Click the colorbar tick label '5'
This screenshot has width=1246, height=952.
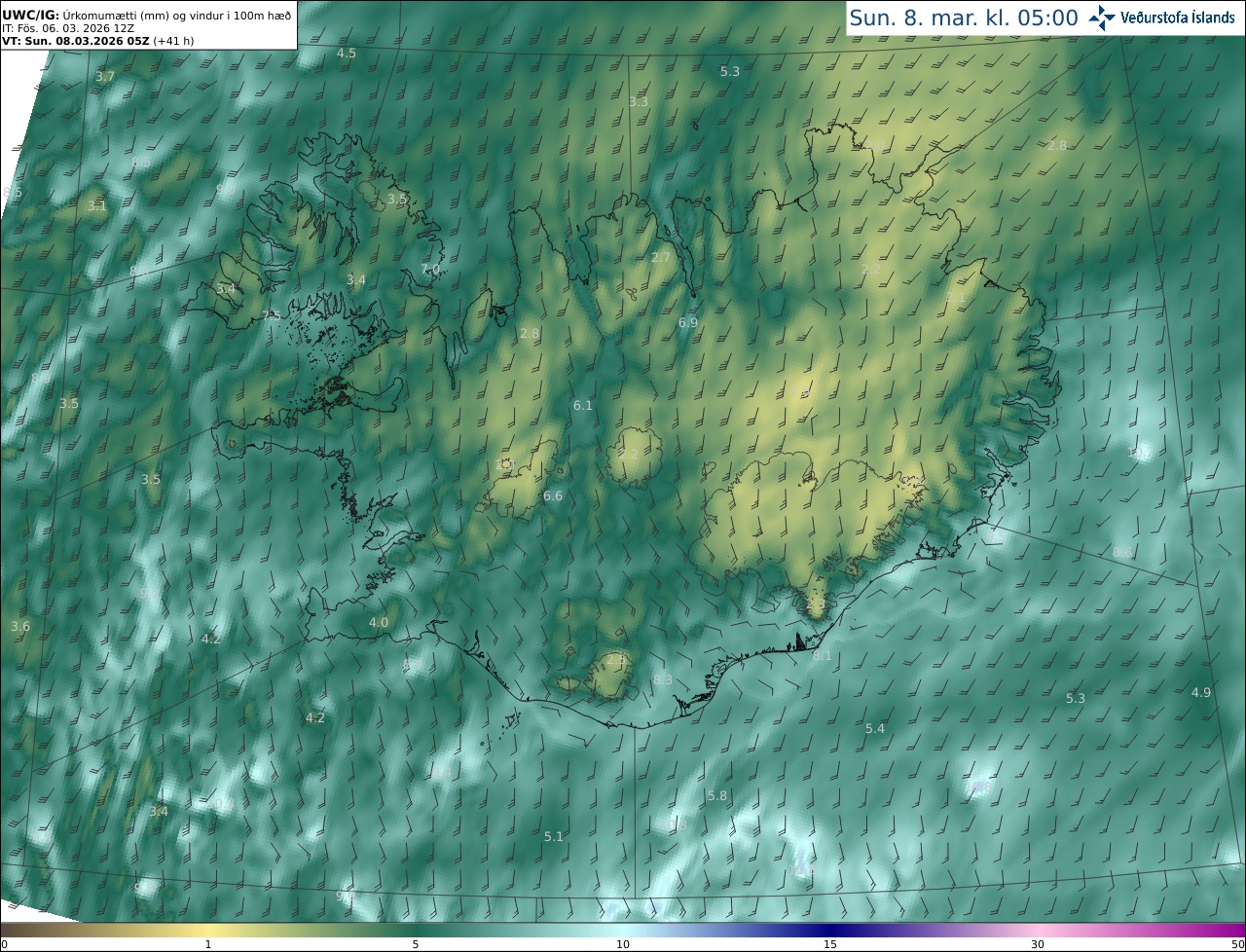(x=416, y=944)
